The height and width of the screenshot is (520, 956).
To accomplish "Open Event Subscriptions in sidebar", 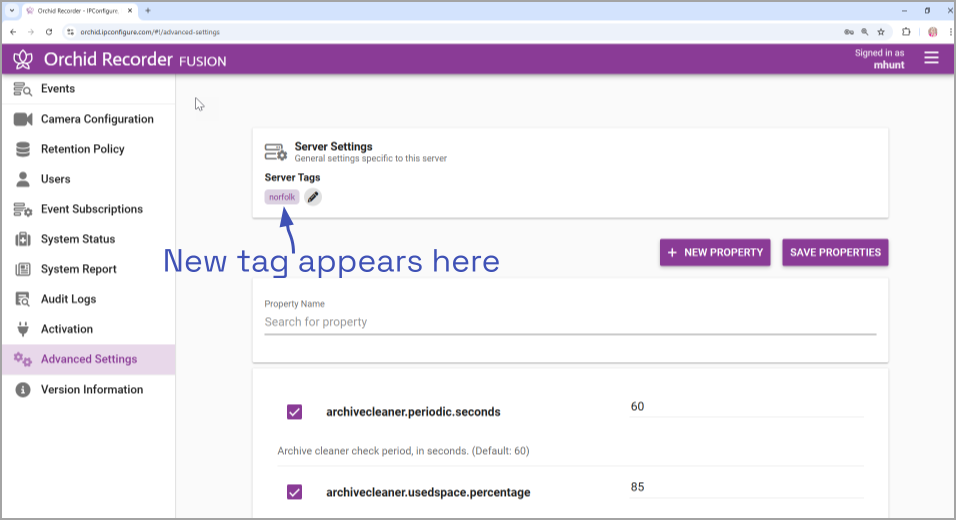I will pyautogui.click(x=91, y=209).
